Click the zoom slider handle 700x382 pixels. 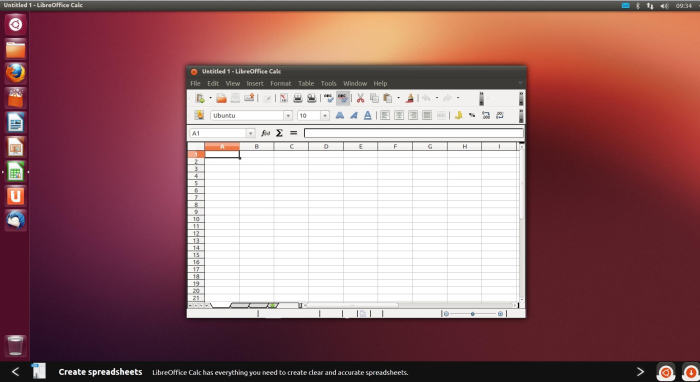(473, 314)
